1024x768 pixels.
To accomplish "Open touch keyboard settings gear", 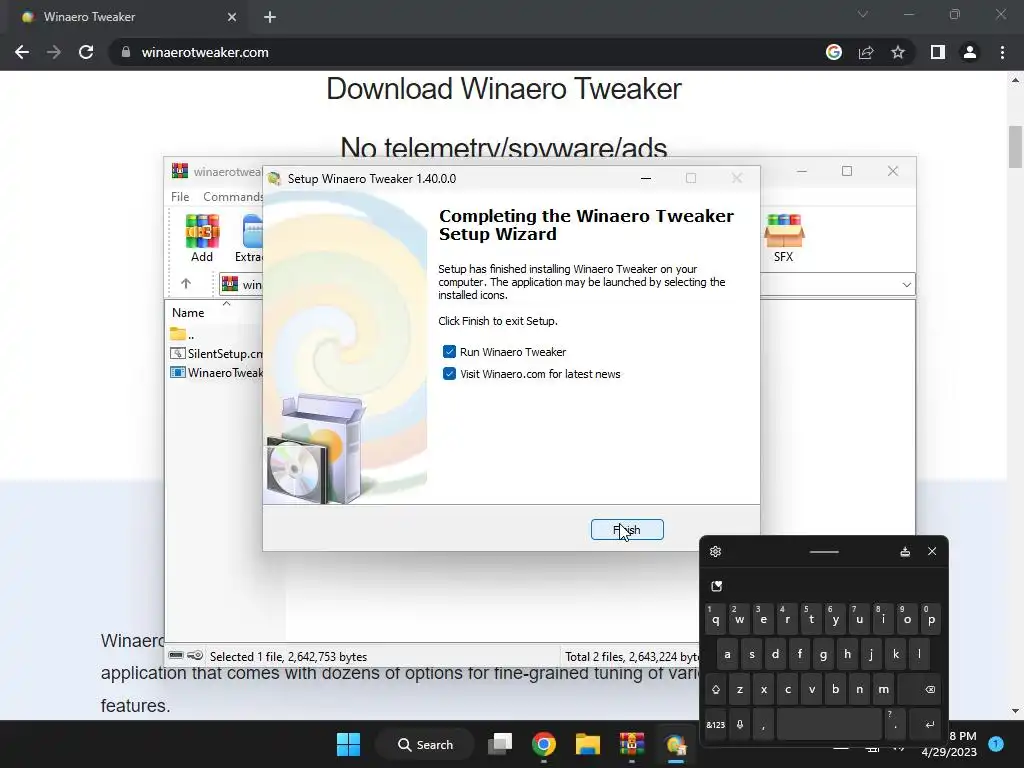I will tap(716, 552).
